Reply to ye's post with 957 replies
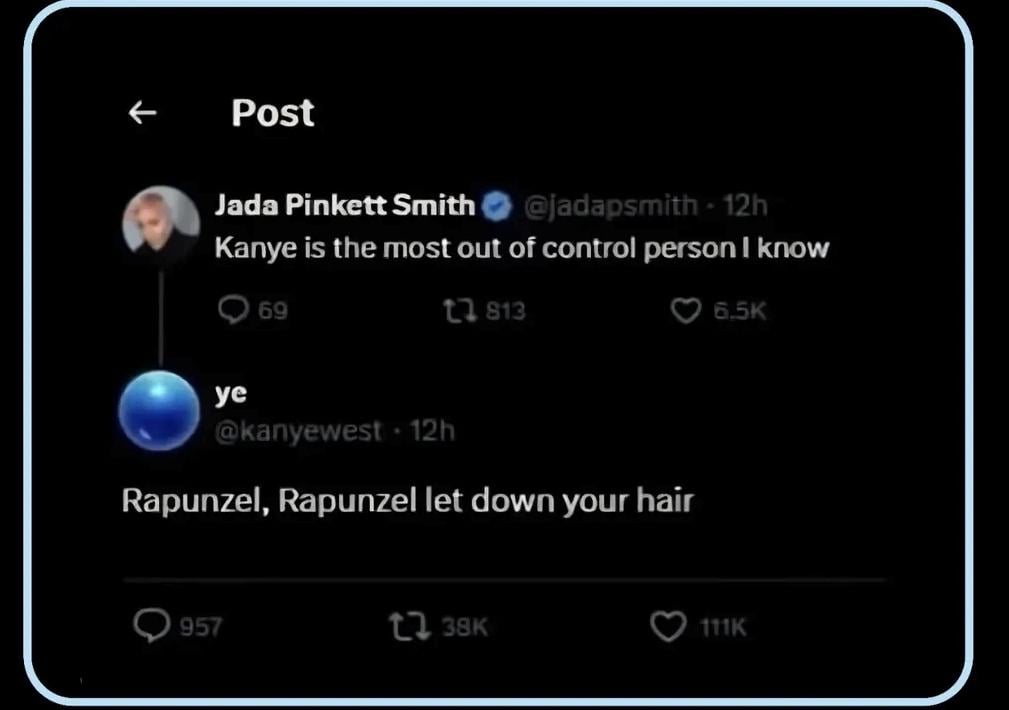The image size is (1009, 710). click(x=151, y=626)
